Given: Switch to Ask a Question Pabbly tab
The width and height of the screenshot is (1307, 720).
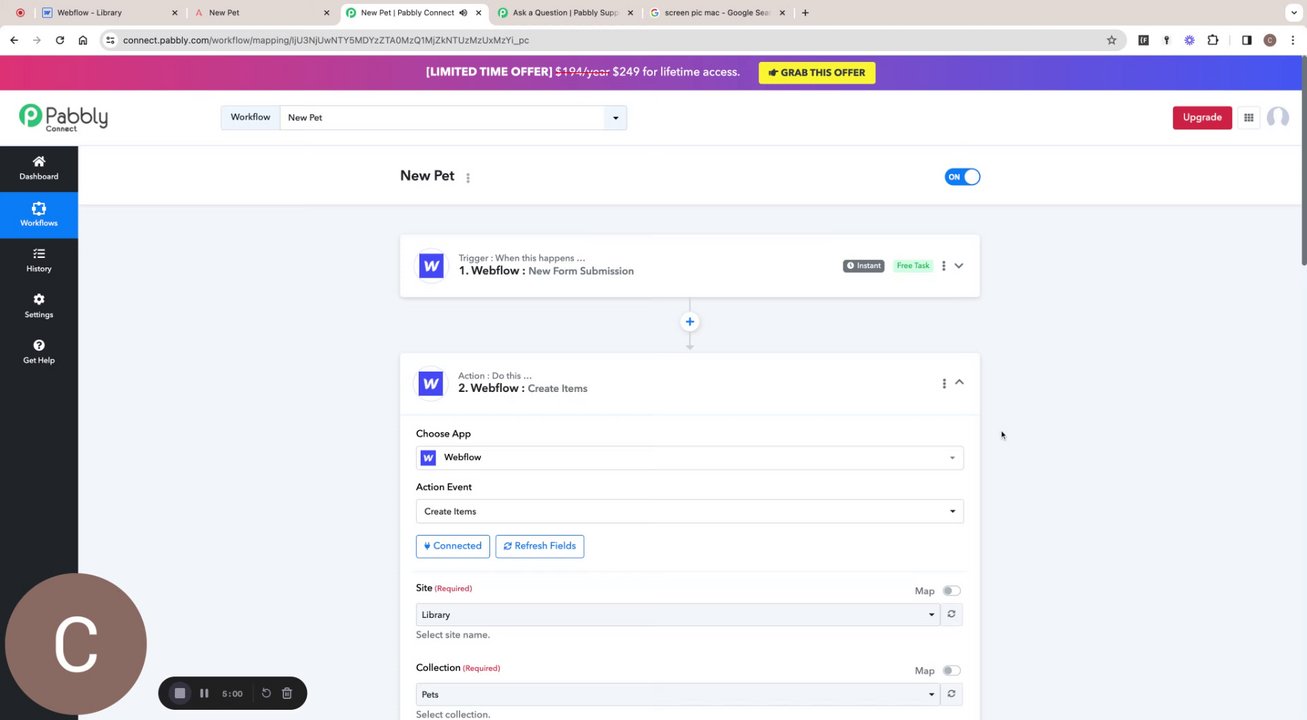Looking at the screenshot, I should (565, 13).
